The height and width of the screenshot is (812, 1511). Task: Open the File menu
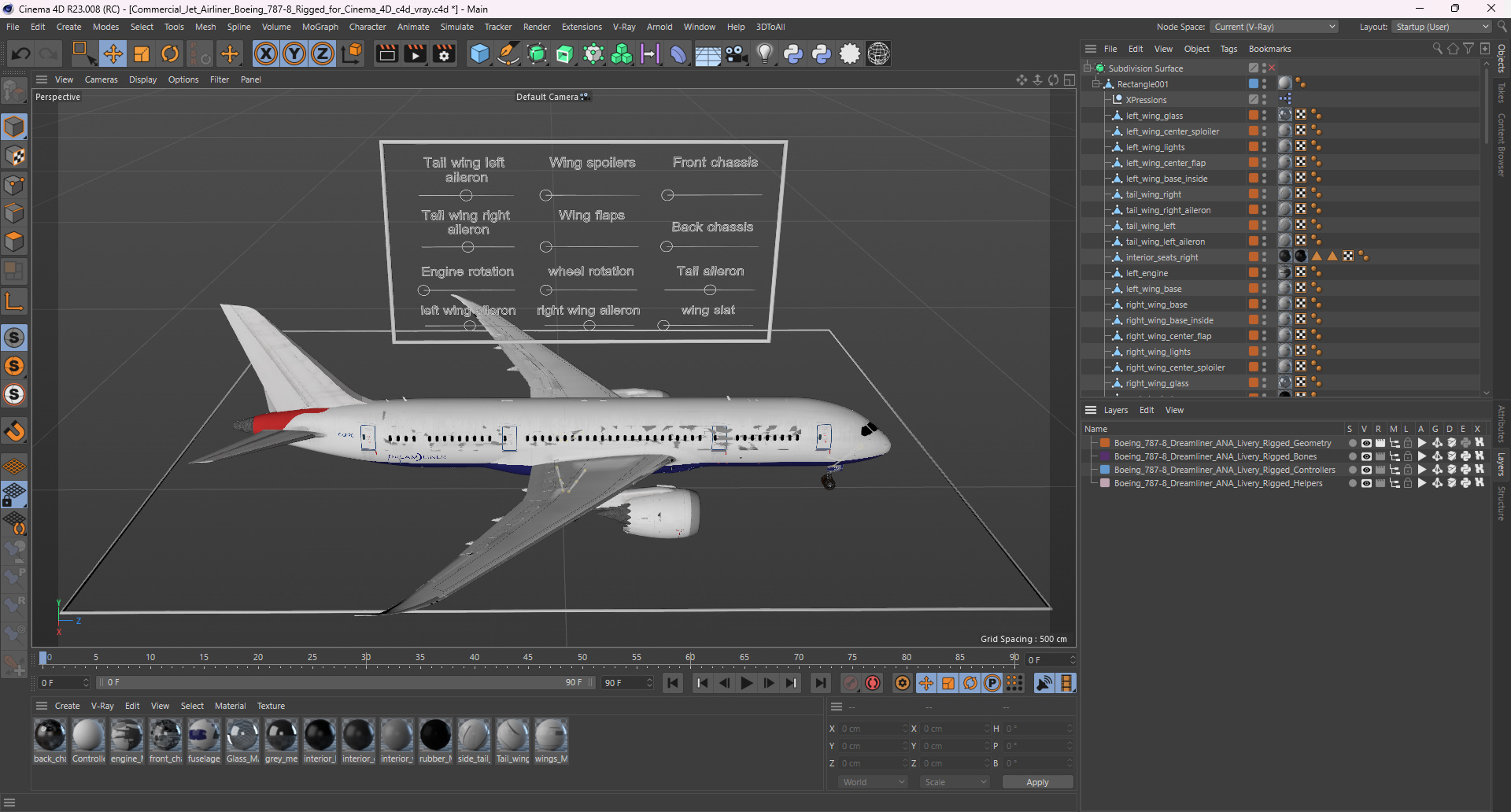pyautogui.click(x=13, y=27)
